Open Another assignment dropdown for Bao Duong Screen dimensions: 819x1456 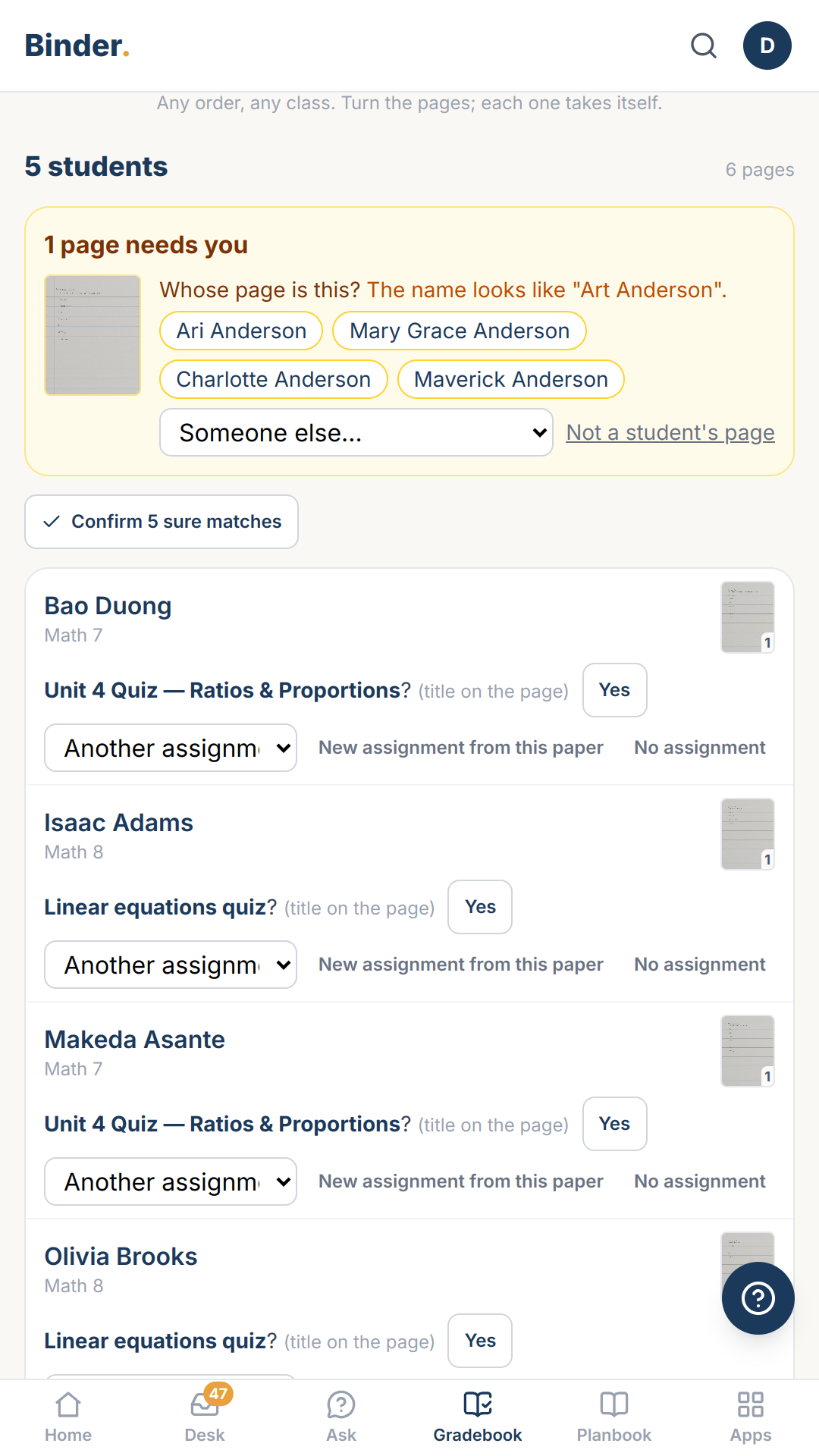click(171, 748)
